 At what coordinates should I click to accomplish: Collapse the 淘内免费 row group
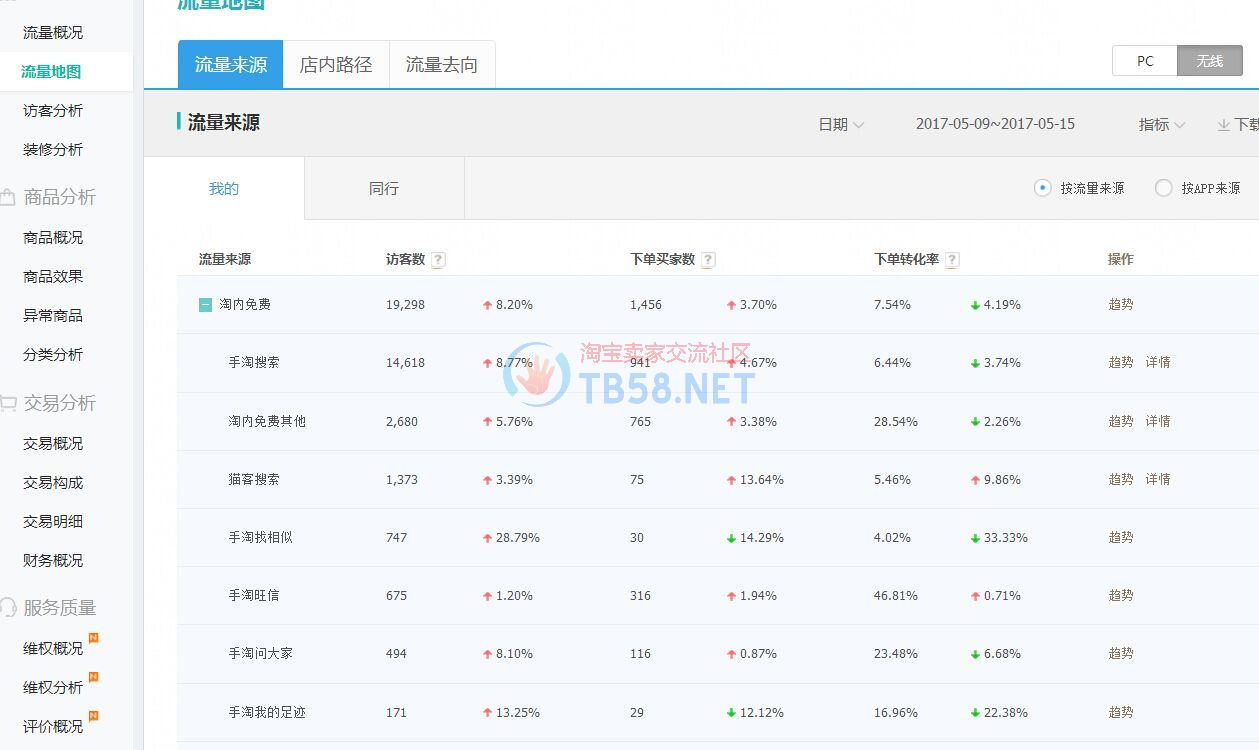point(205,305)
